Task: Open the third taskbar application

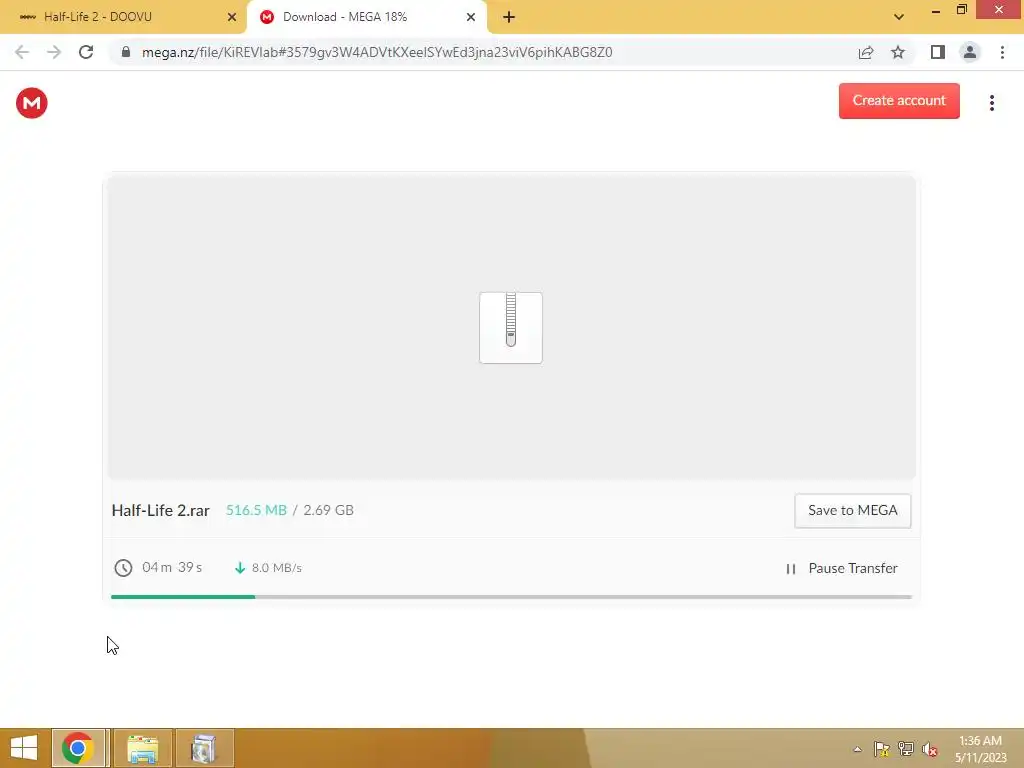Action: tap(204, 748)
